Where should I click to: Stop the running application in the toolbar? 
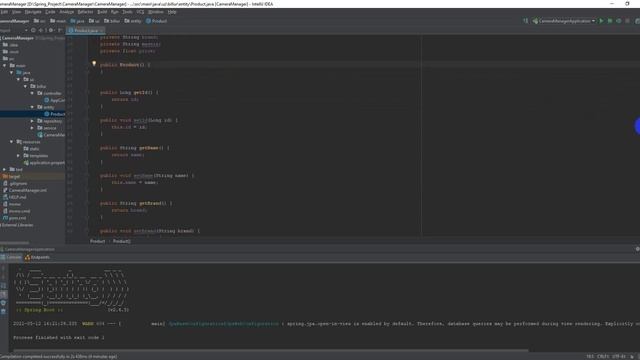(x=628, y=21)
